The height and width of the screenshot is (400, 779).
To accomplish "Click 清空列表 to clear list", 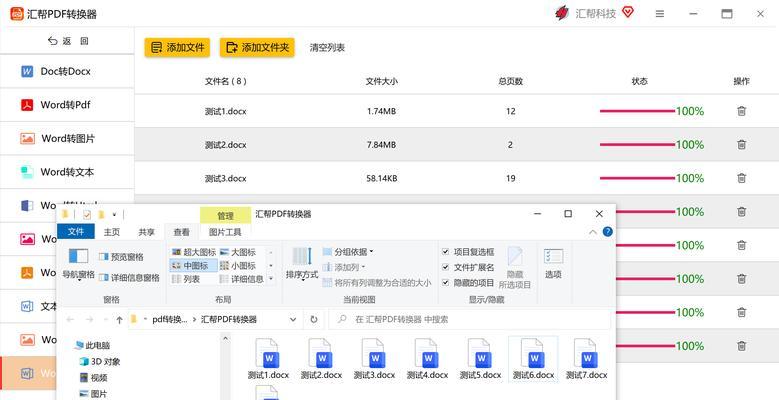I will 327,48.
